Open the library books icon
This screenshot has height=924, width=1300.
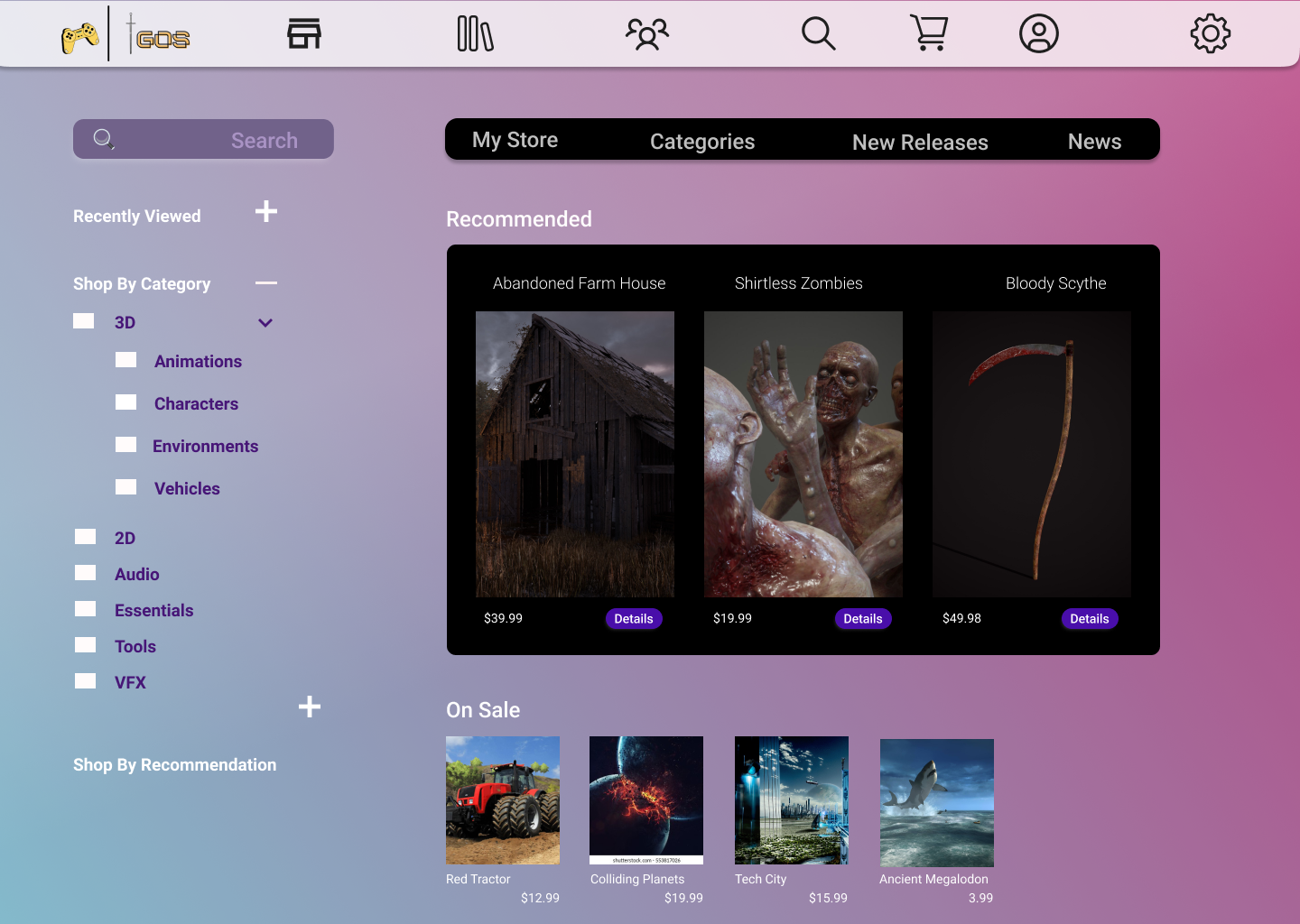[x=475, y=33]
